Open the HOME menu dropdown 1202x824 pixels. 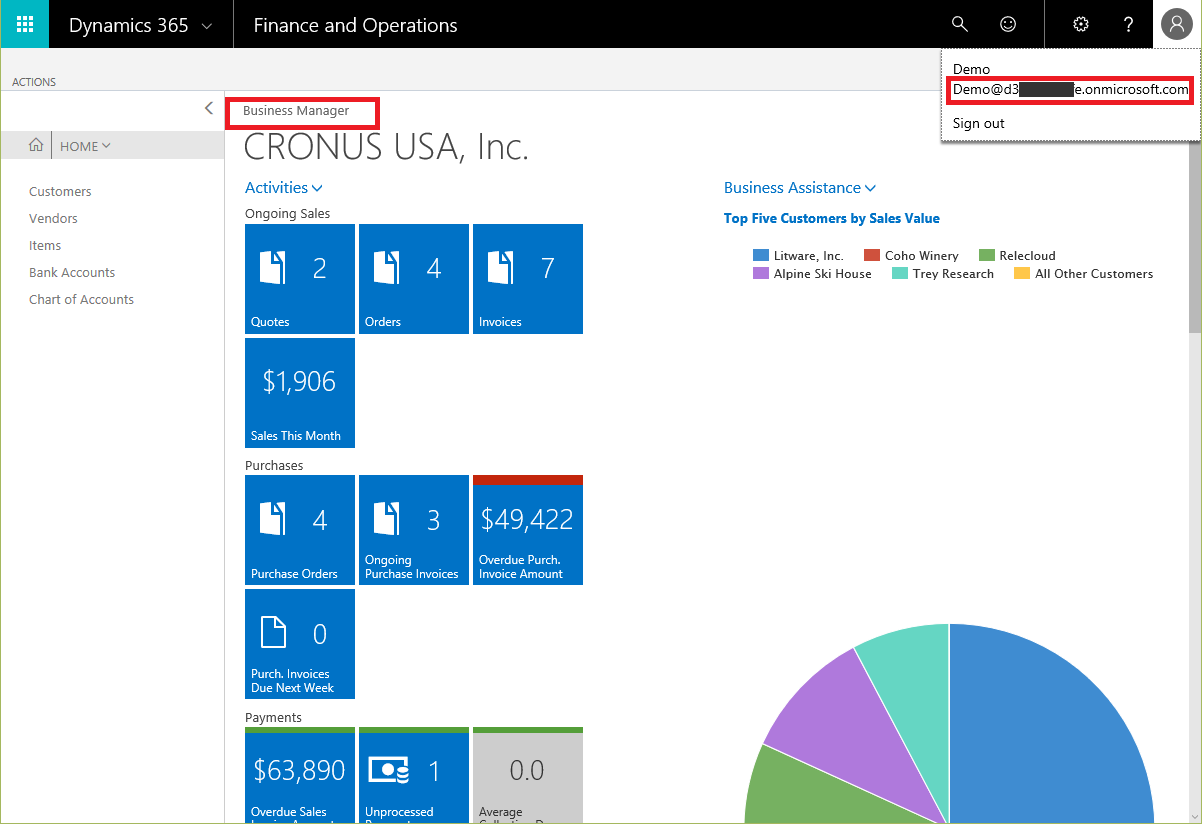[x=86, y=146]
